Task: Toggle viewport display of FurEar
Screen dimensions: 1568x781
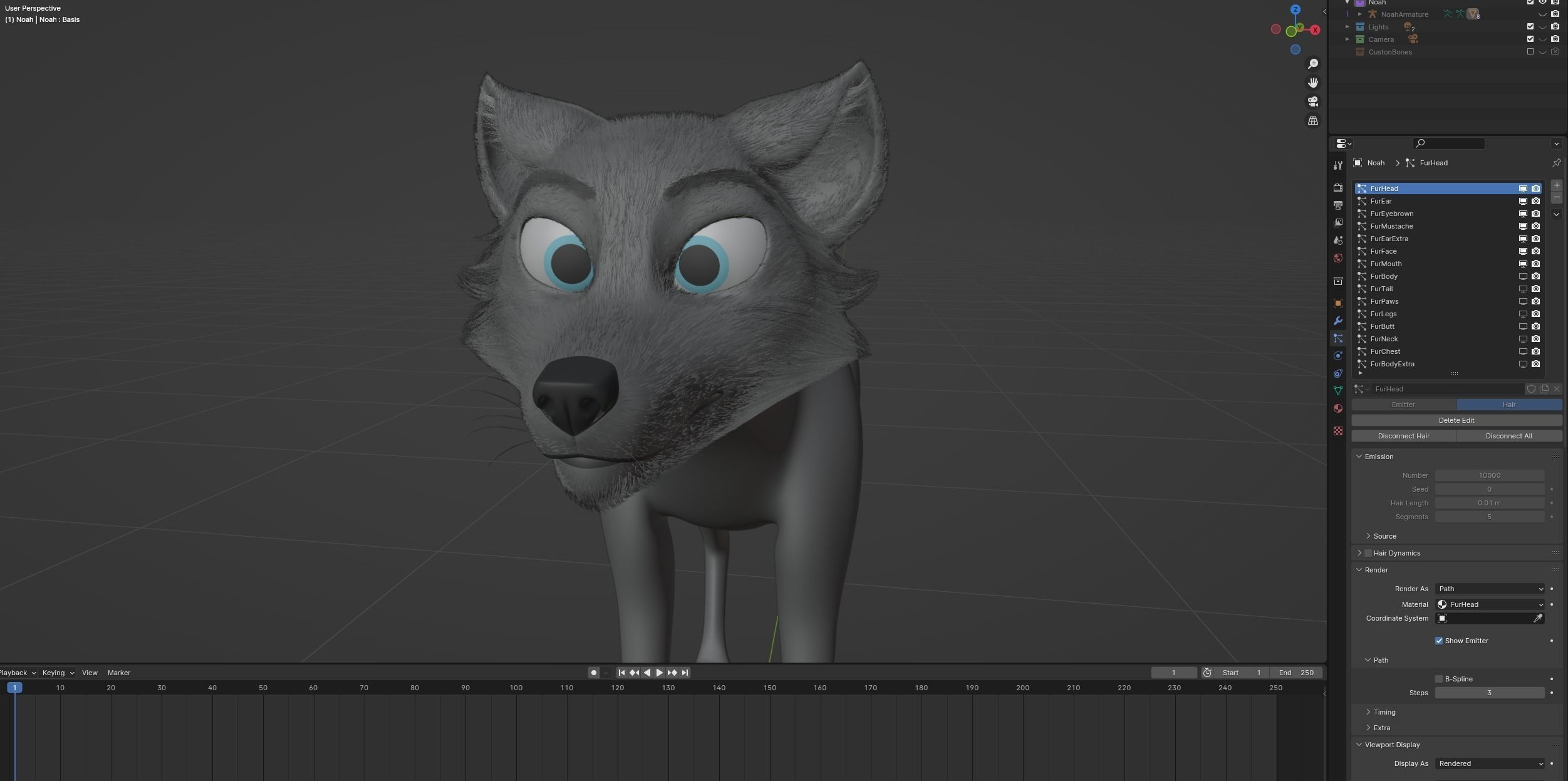Action: pyautogui.click(x=1522, y=201)
